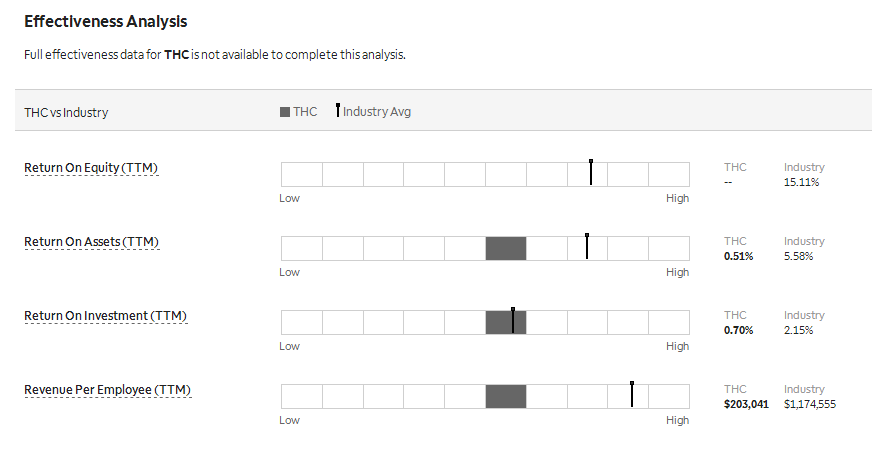This screenshot has height=454, width=872.
Task: Select Industry 15.11% Return On Equity value
Action: click(x=801, y=182)
